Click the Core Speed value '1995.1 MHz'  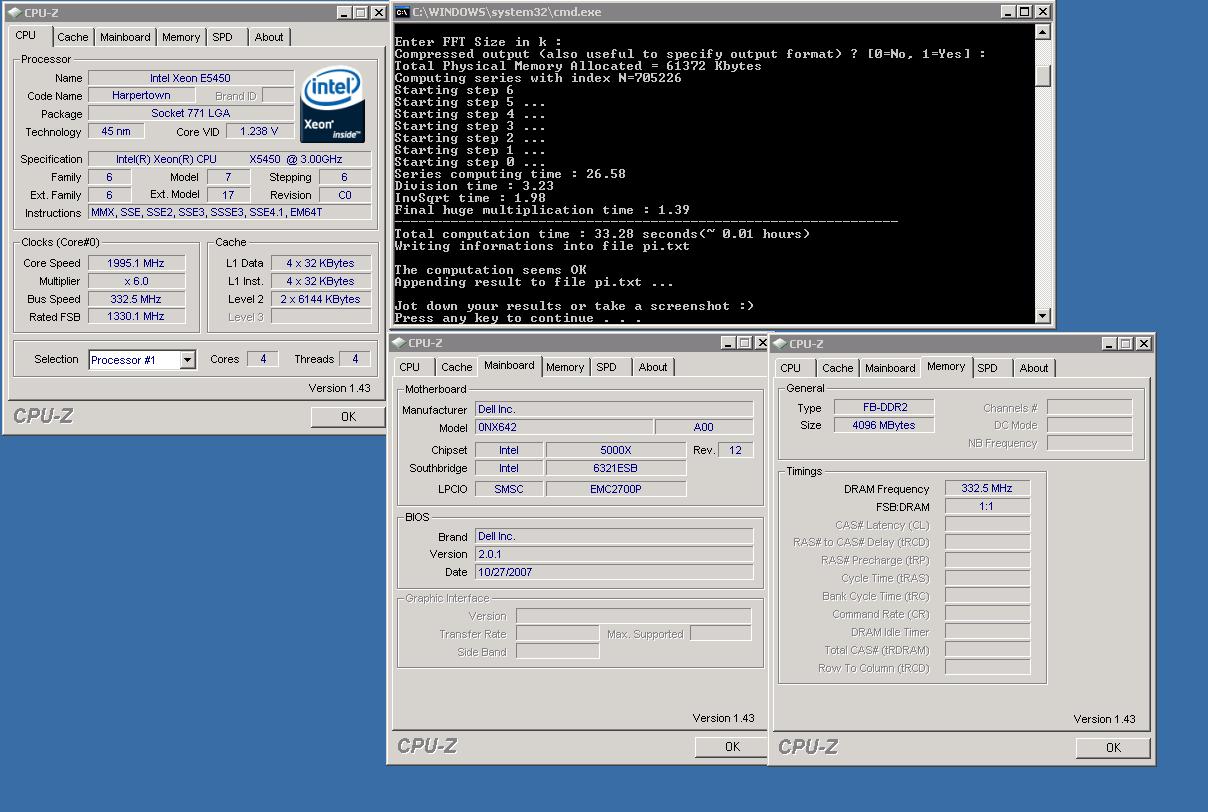pyautogui.click(x=135, y=263)
